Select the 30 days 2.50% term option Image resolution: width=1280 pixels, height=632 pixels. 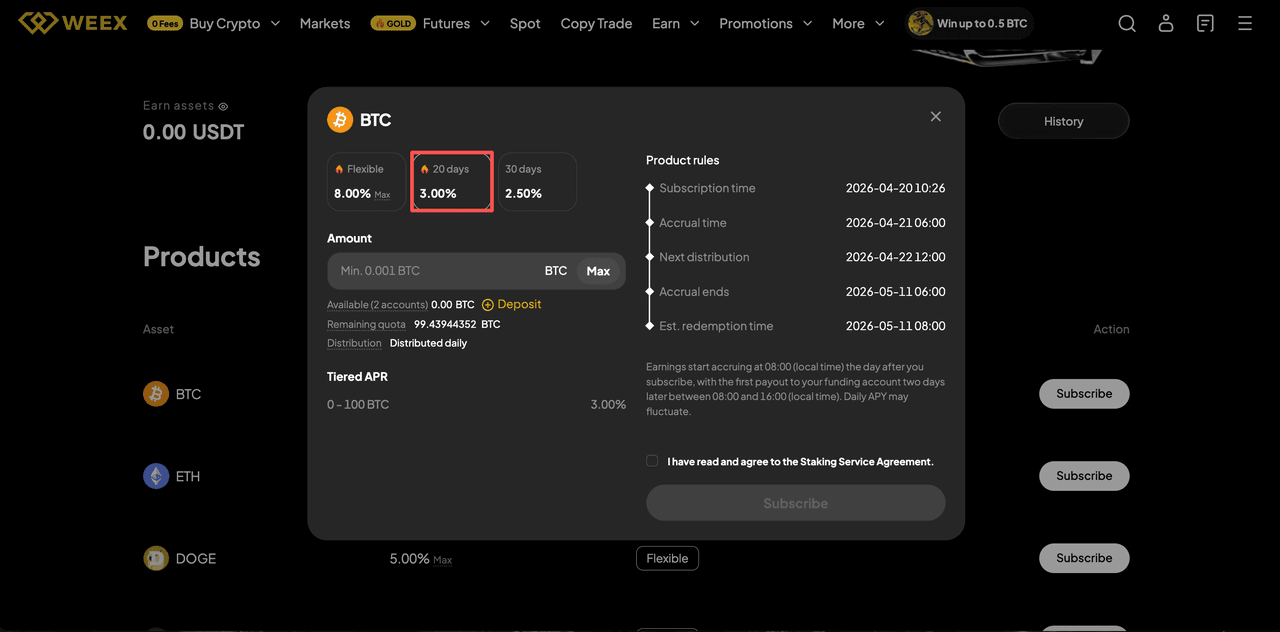click(538, 181)
